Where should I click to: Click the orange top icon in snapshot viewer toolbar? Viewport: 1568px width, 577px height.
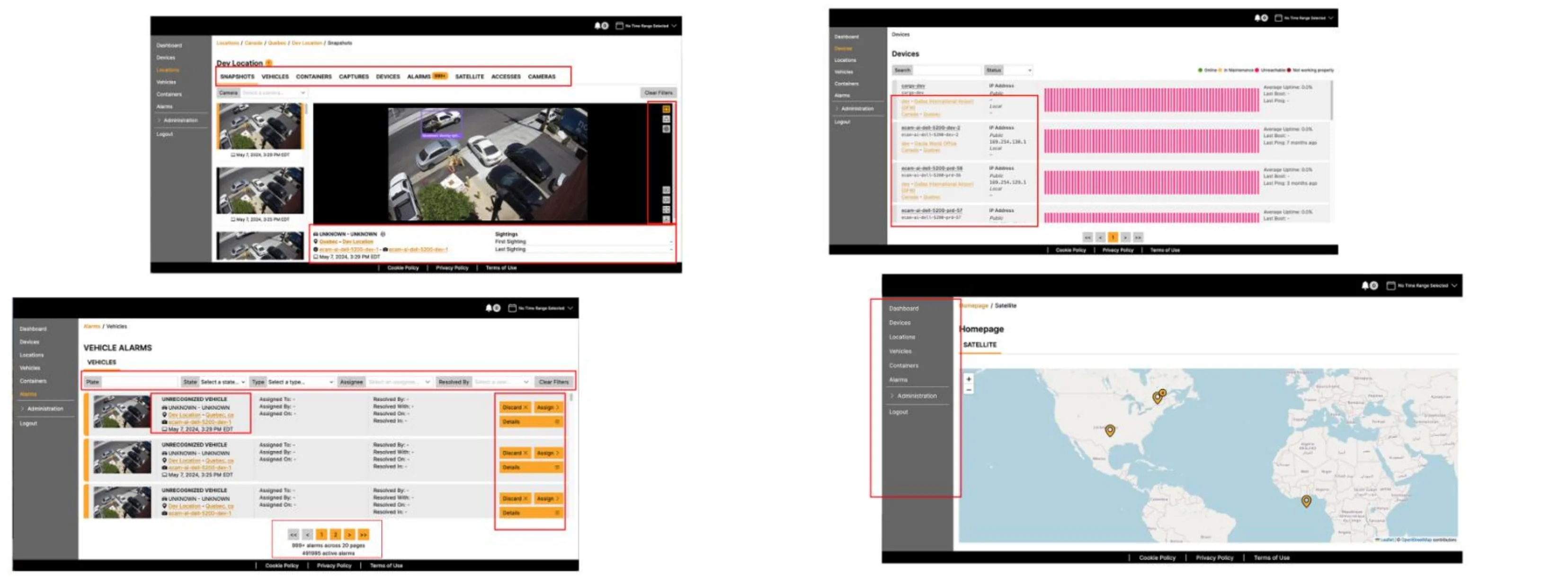coord(666,109)
